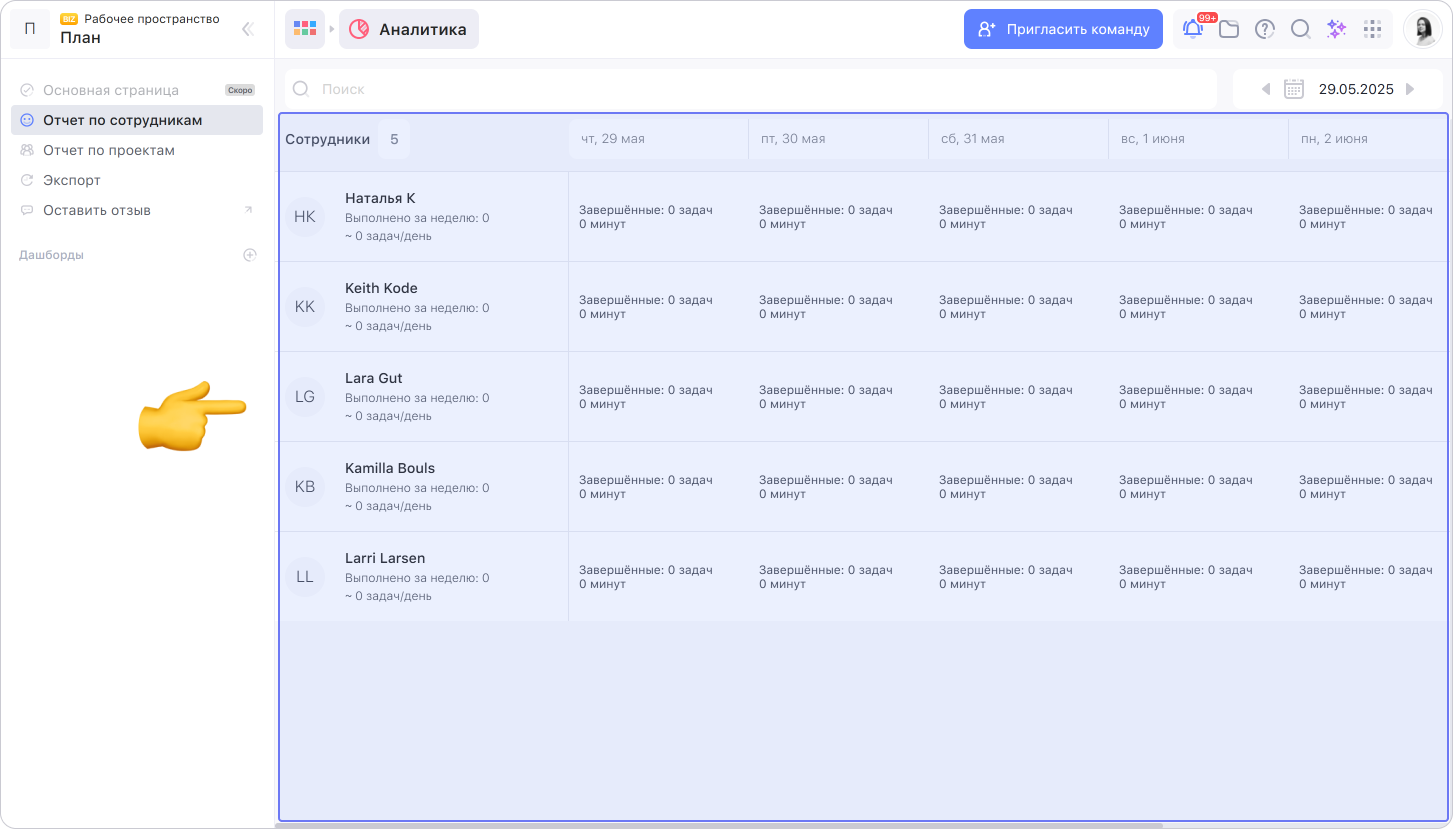The width and height of the screenshot is (1453, 829).
Task: Open the calendar date picker icon
Action: pyautogui.click(x=1293, y=89)
